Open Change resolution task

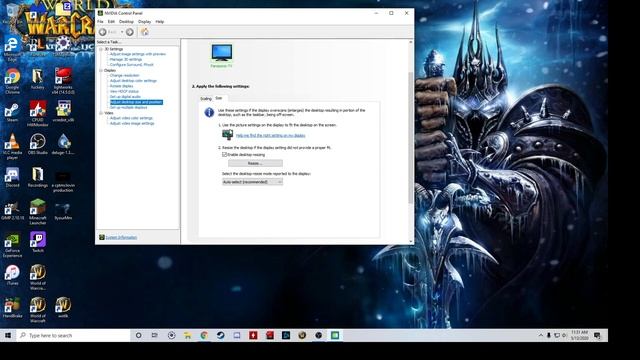tap(124, 76)
